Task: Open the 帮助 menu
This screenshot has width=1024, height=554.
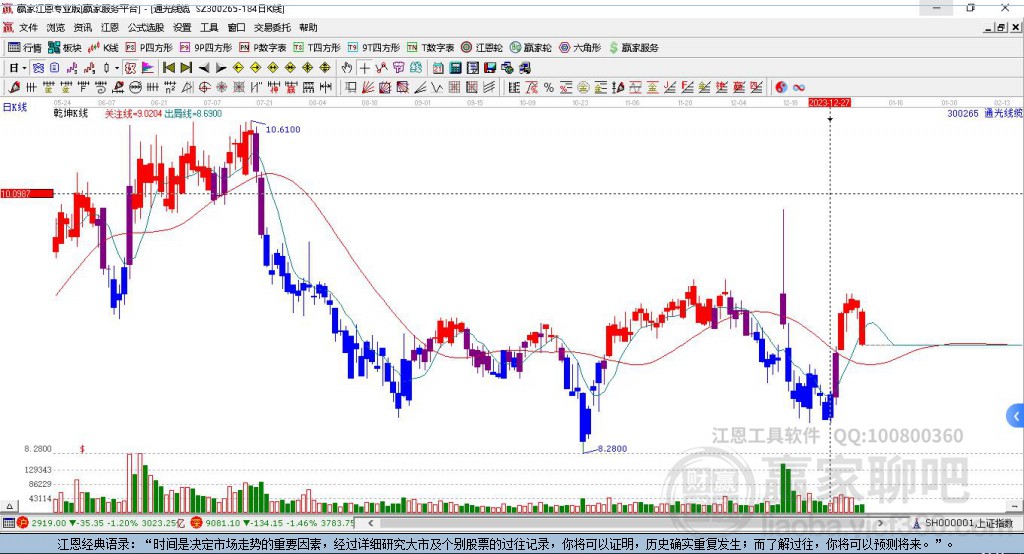Action: [308, 27]
